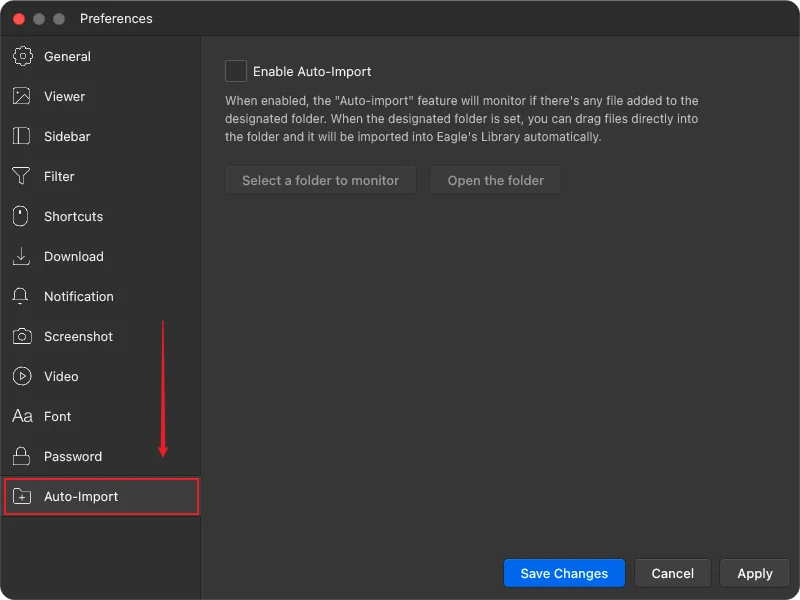Select the Sidebar label in list

67,136
